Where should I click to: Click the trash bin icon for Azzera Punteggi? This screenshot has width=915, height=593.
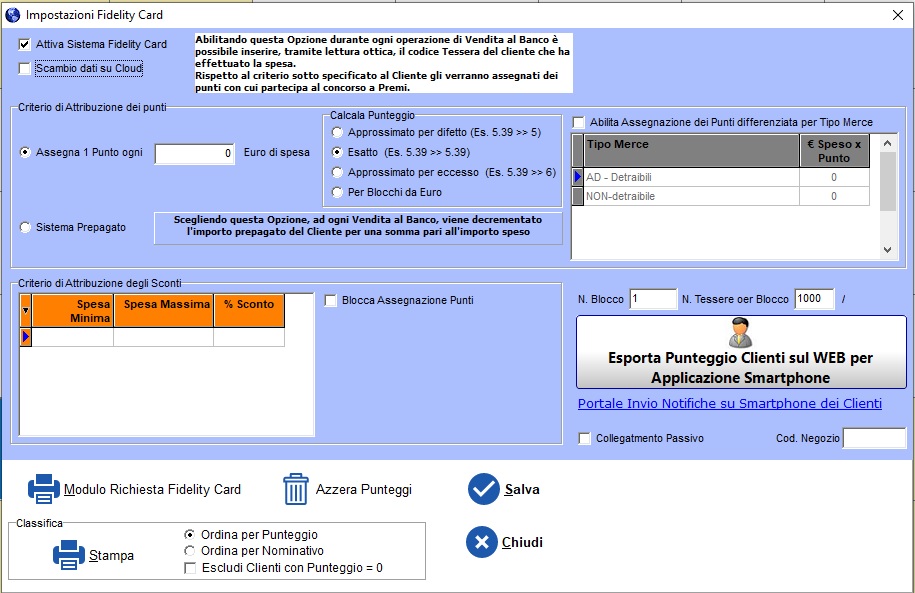(295, 489)
